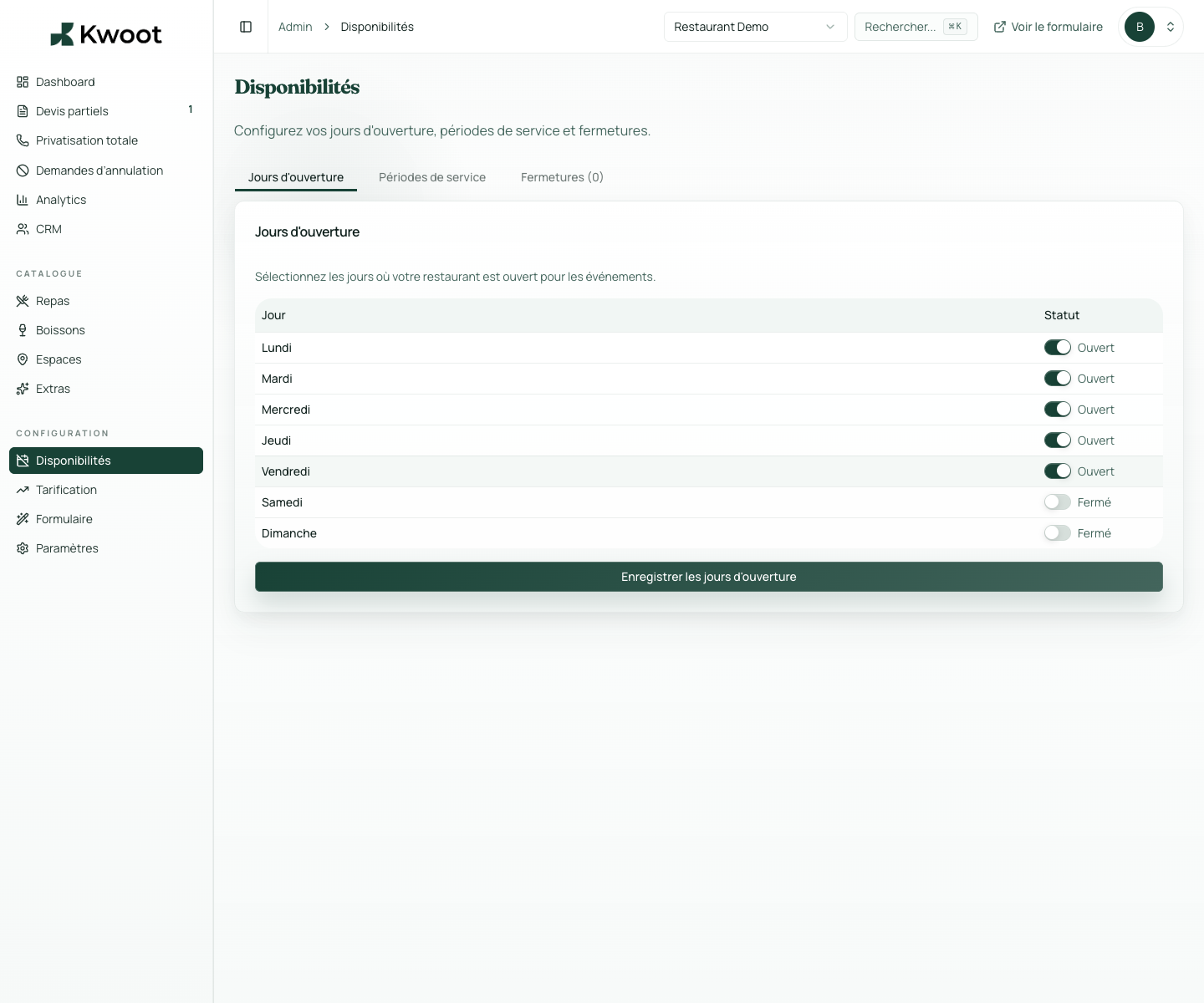The width and height of the screenshot is (1204, 1003).
Task: Click the Paramètres gear icon
Action: [23, 548]
